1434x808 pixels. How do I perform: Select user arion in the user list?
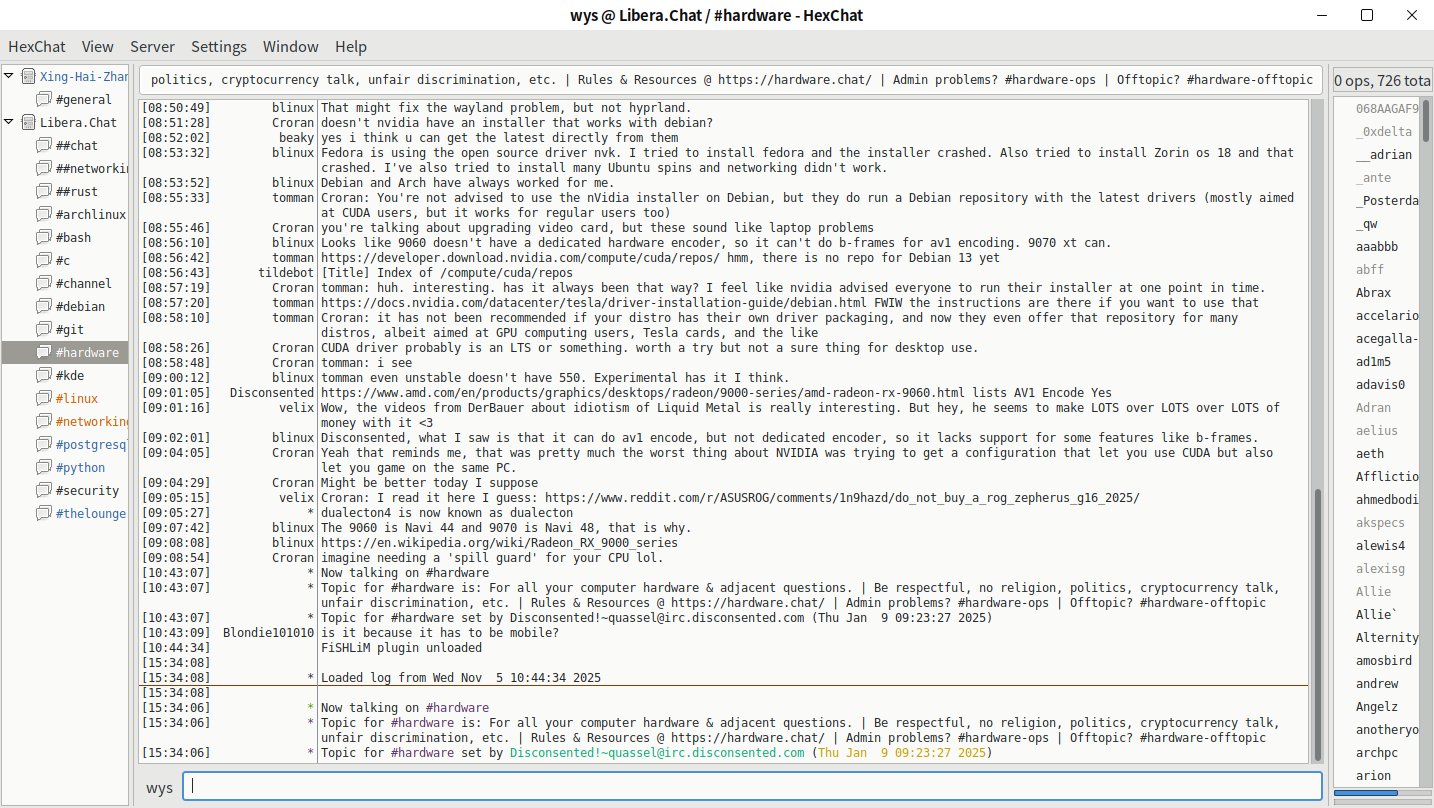point(1374,775)
